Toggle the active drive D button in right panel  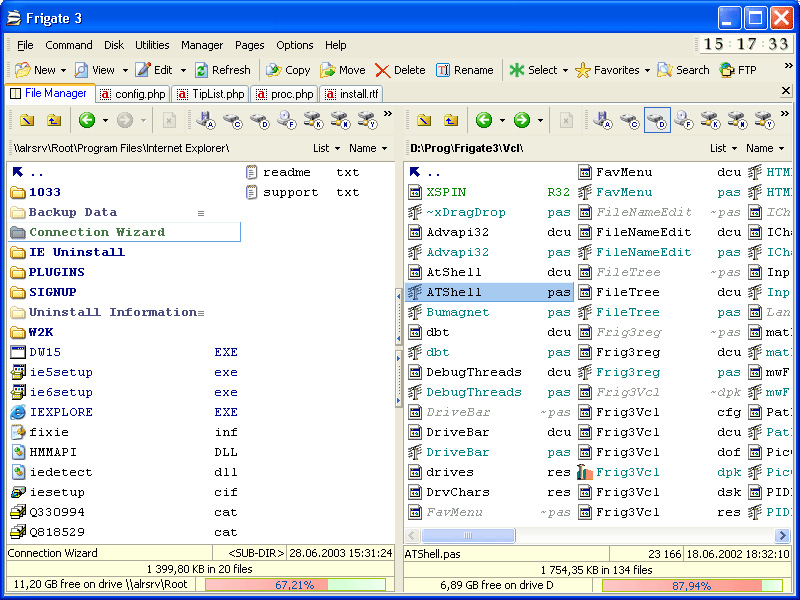pyautogui.click(x=657, y=120)
